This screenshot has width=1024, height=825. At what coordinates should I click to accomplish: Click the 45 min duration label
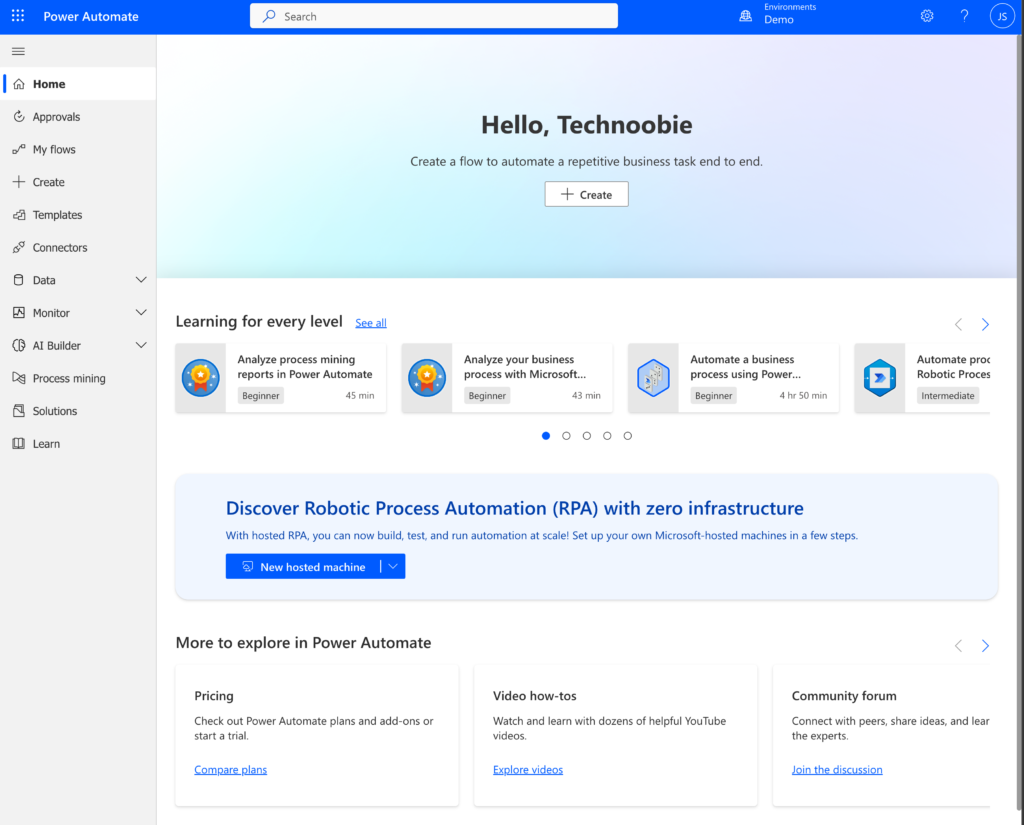click(360, 395)
